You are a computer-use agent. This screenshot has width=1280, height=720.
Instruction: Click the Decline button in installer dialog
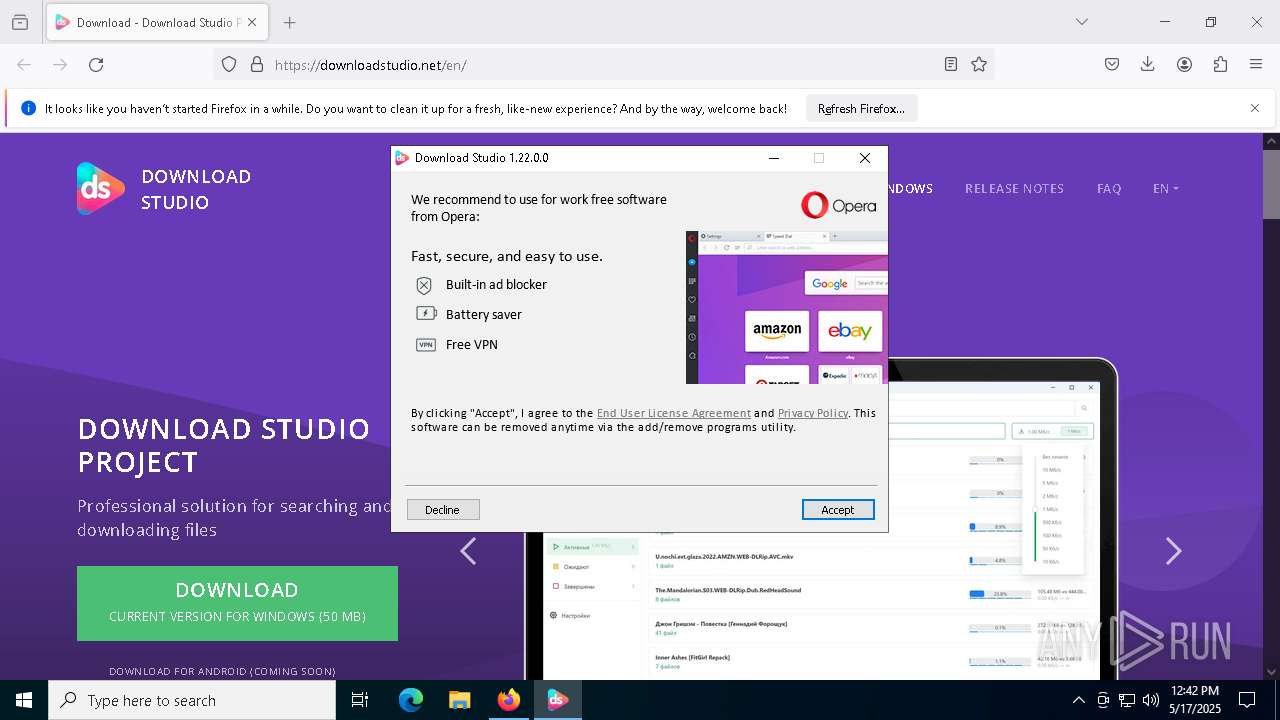pos(443,510)
